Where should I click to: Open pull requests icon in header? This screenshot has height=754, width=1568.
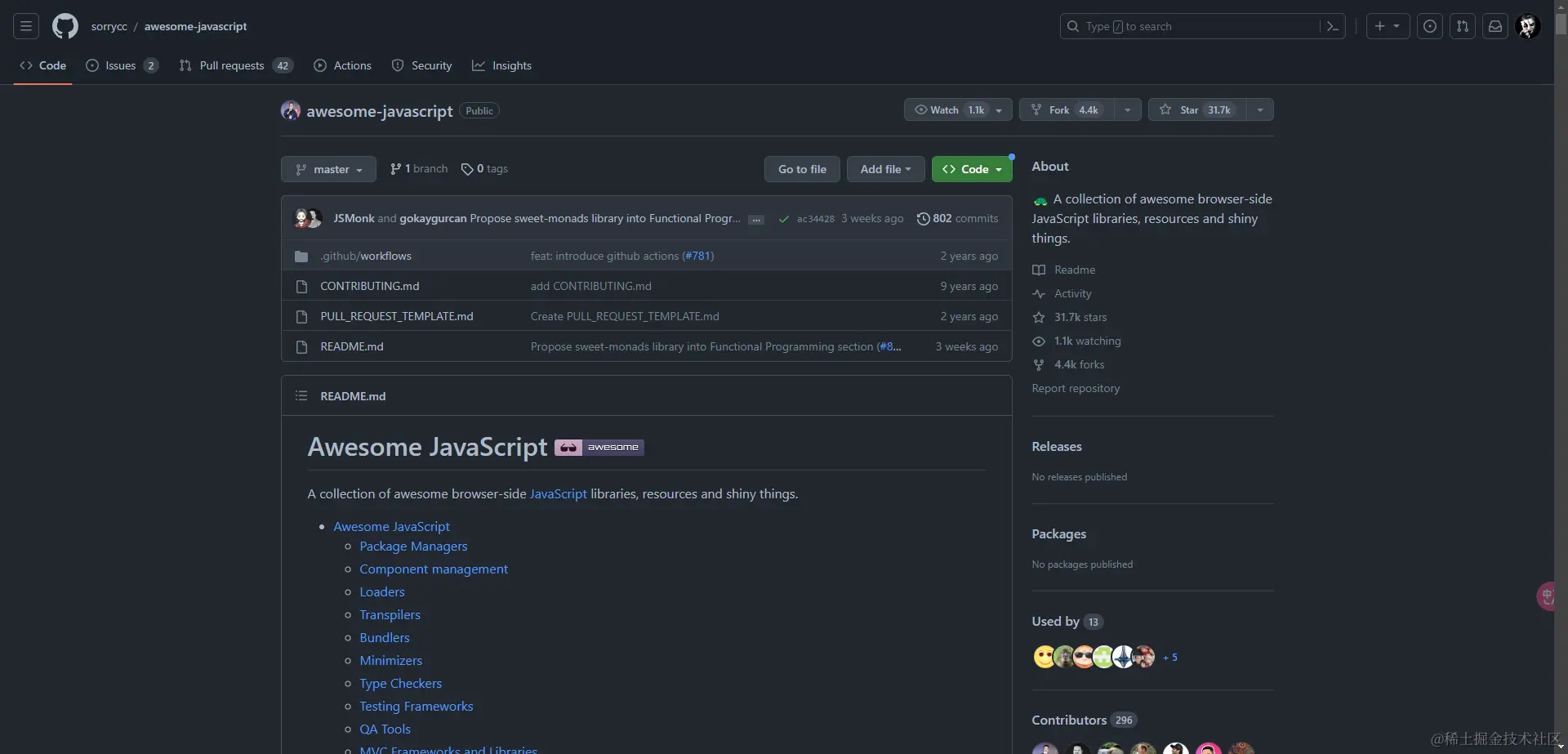pos(1463,26)
